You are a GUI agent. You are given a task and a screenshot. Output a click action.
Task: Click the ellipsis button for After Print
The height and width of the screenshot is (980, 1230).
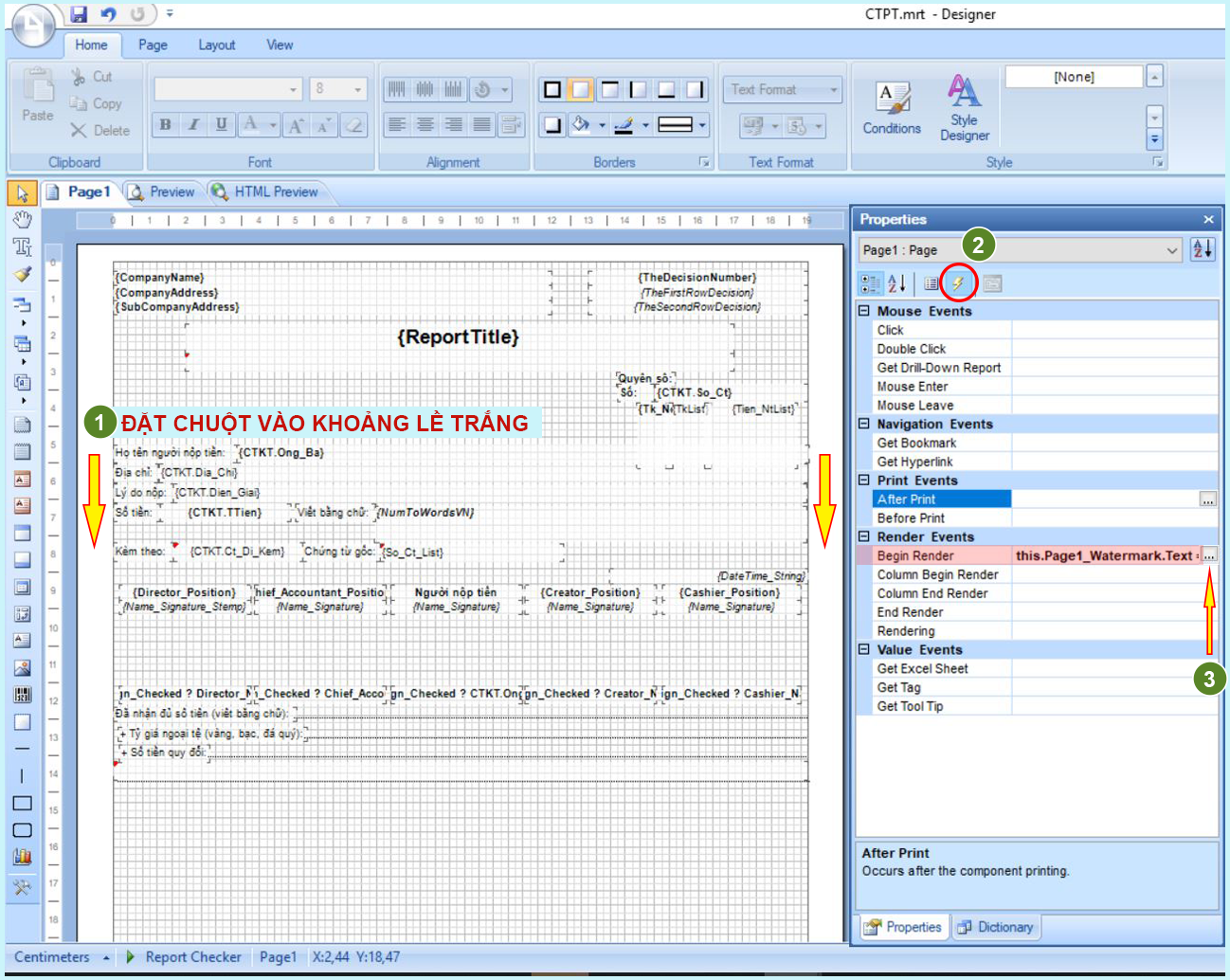(x=1207, y=499)
